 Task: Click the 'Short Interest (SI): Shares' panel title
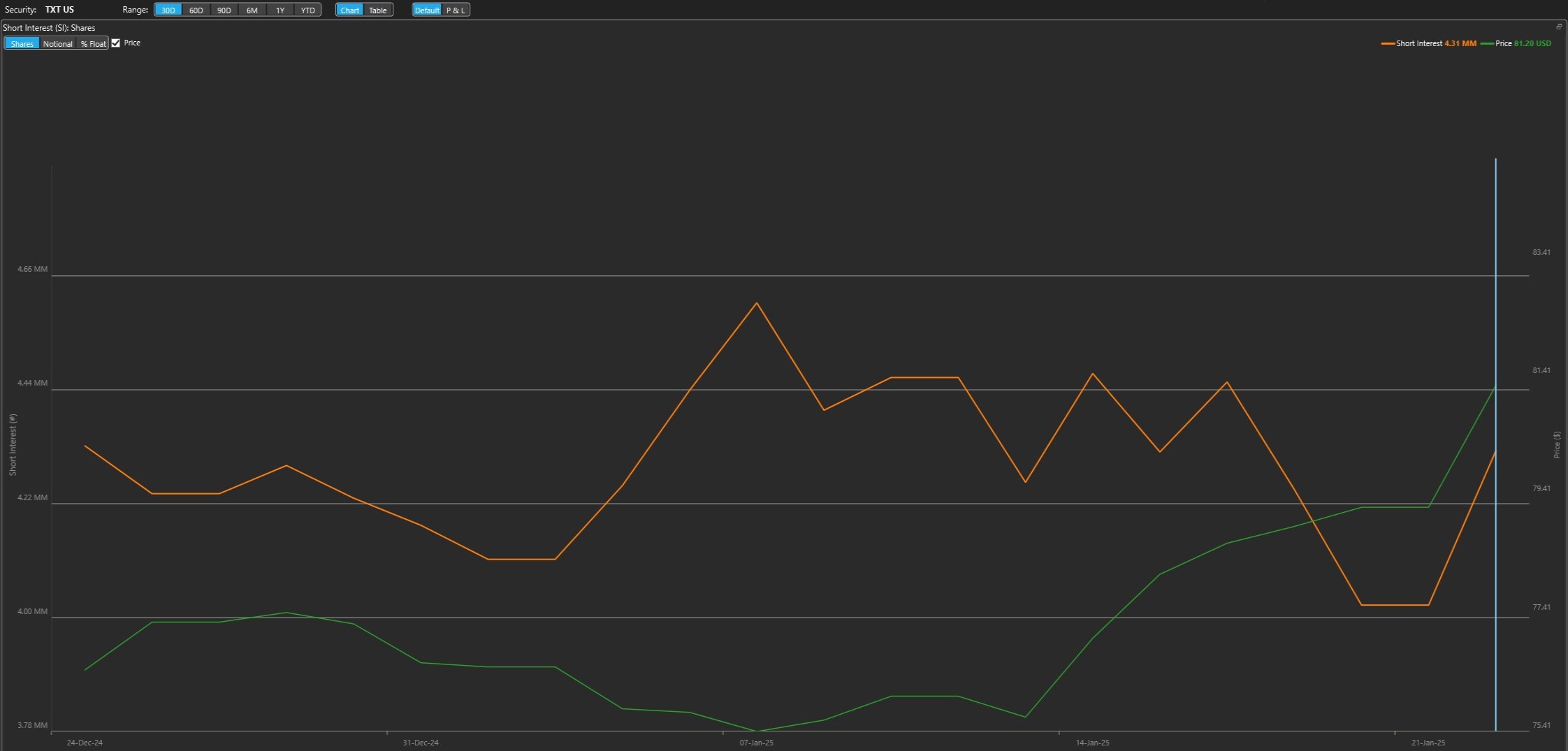click(x=49, y=28)
